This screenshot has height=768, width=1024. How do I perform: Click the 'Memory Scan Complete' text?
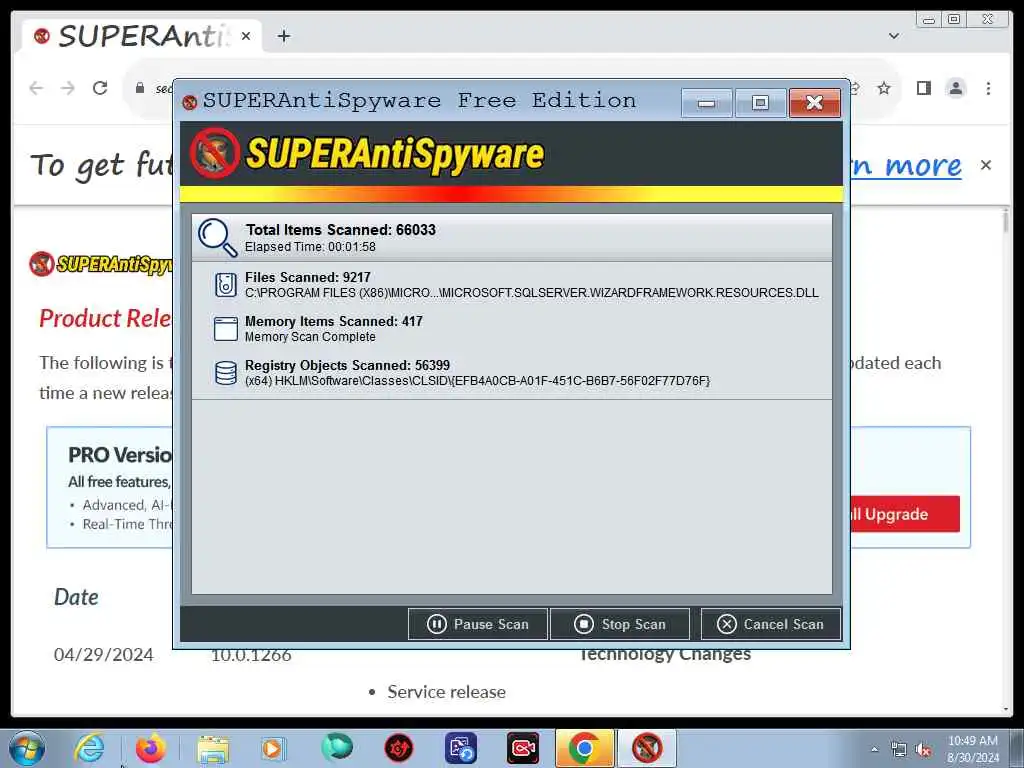310,337
